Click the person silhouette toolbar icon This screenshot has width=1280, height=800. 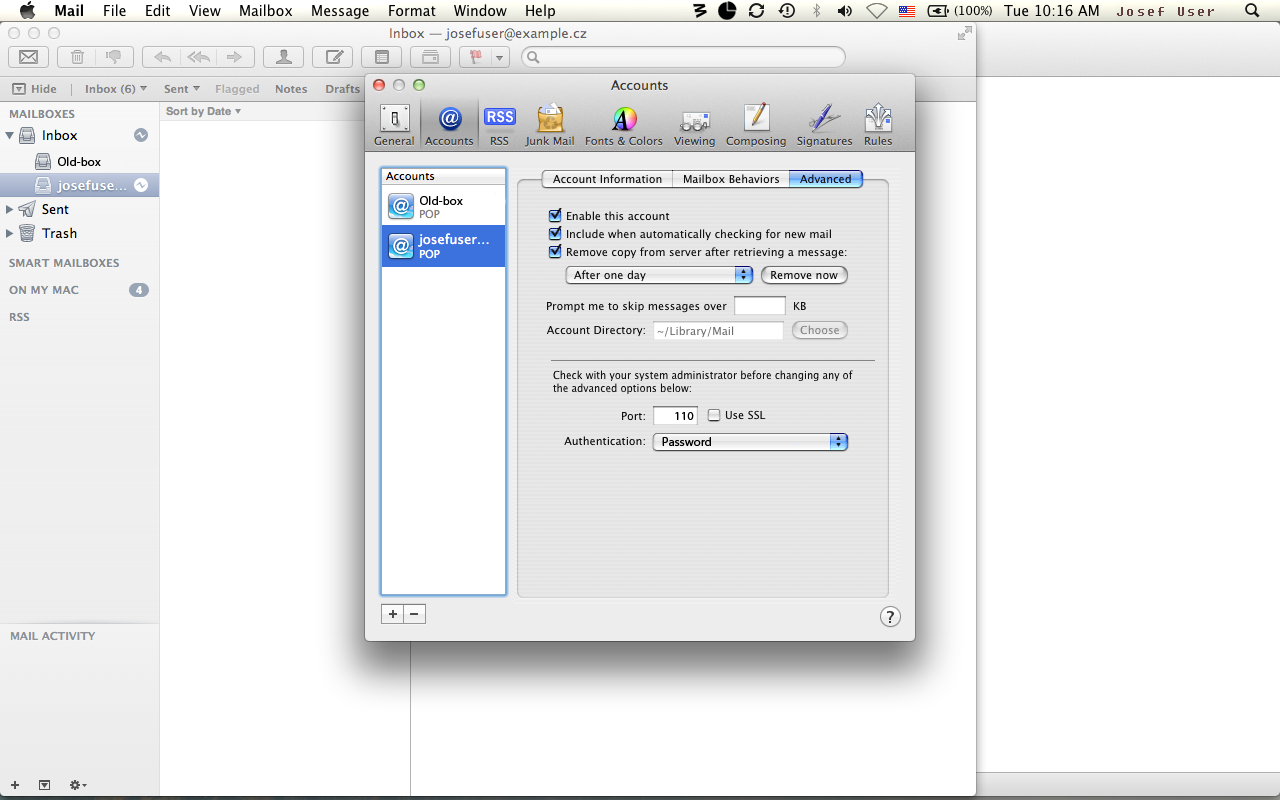284,57
